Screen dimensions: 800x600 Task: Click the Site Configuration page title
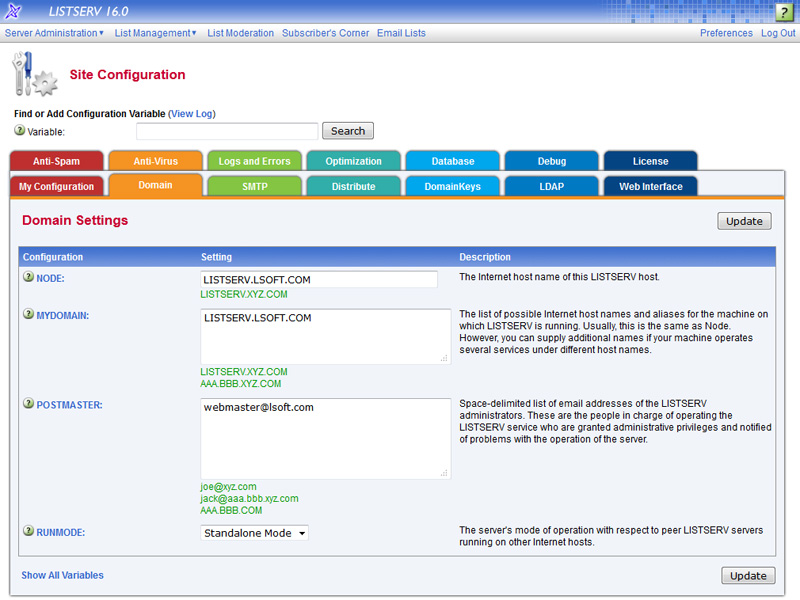pos(128,74)
